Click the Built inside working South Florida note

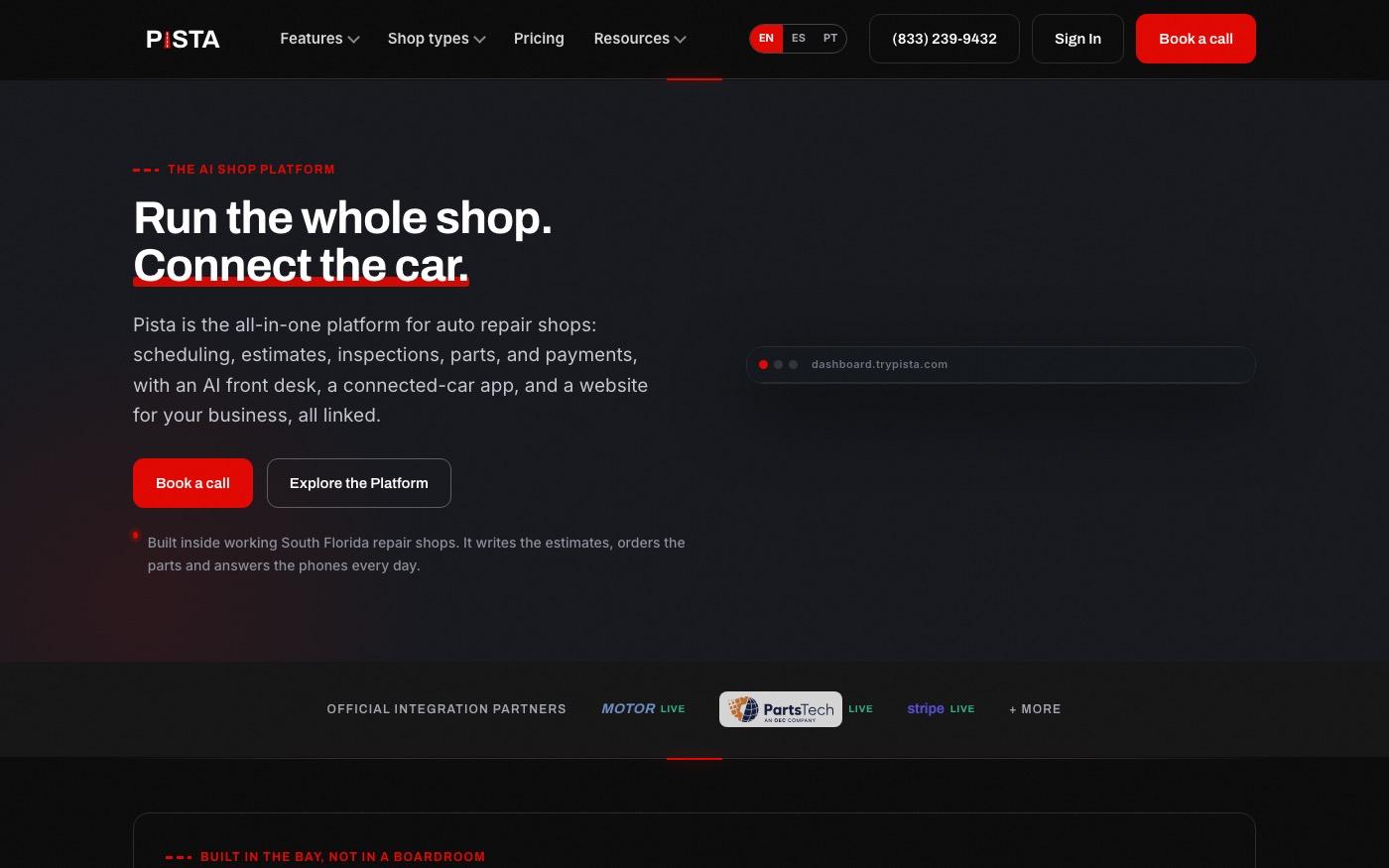click(417, 554)
